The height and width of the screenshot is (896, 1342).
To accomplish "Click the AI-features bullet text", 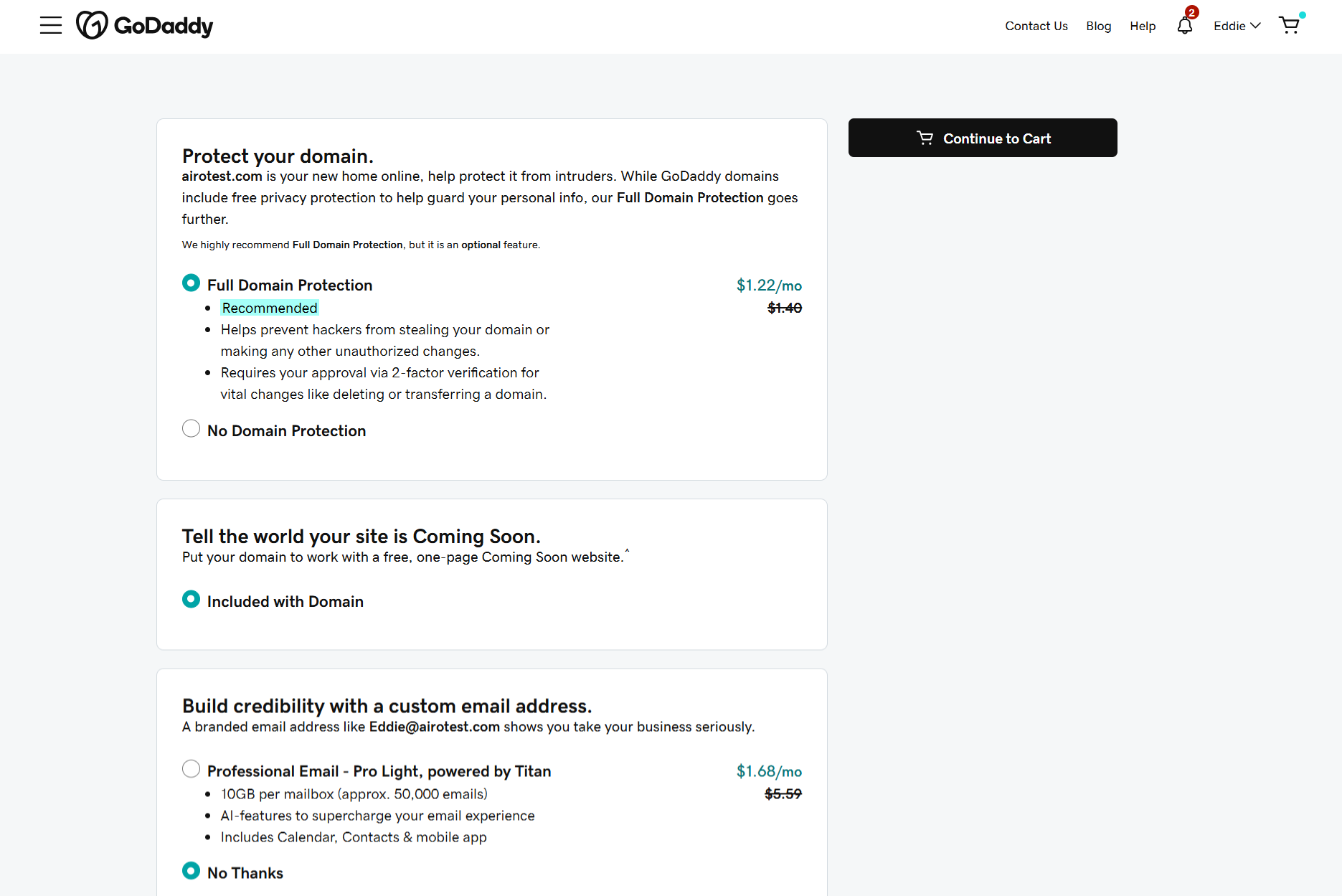I will tap(378, 816).
